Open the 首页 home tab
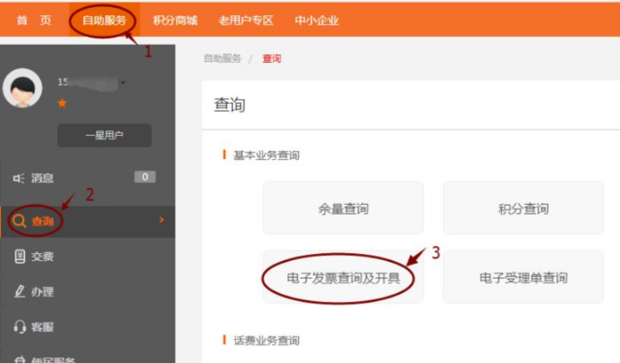The height and width of the screenshot is (363, 620). (x=34, y=20)
